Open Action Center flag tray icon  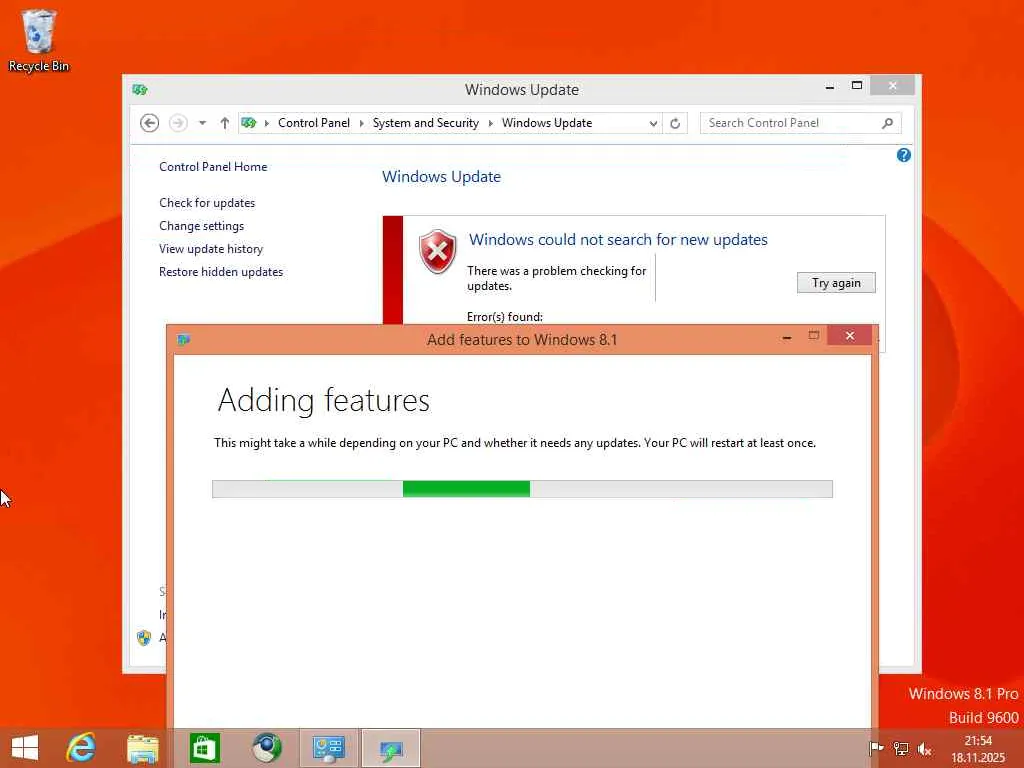tap(876, 748)
